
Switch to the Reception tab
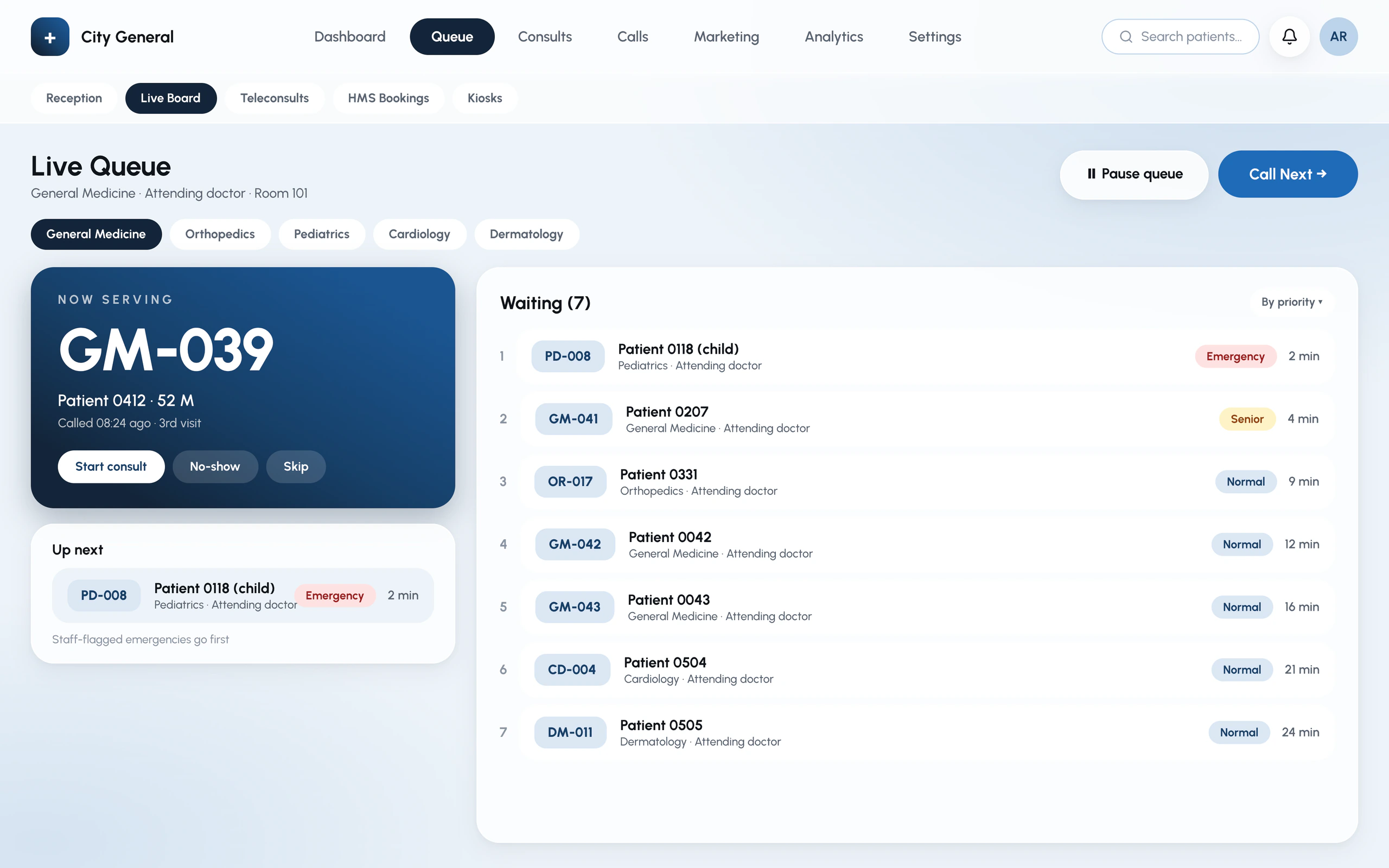(x=74, y=98)
